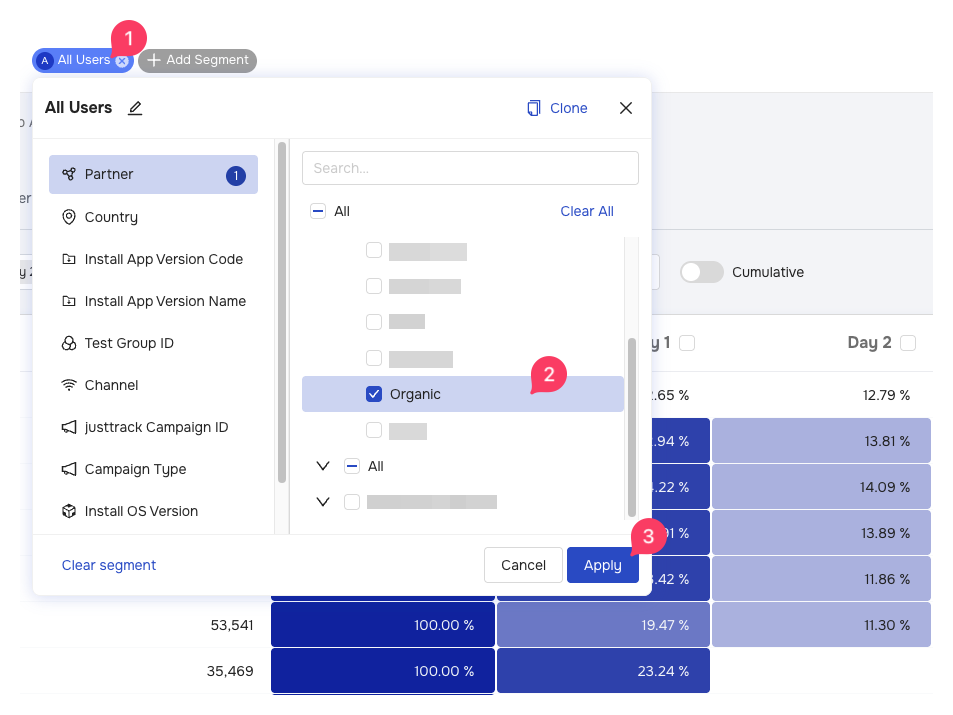Remove the All Users segment chip

pos(121,61)
